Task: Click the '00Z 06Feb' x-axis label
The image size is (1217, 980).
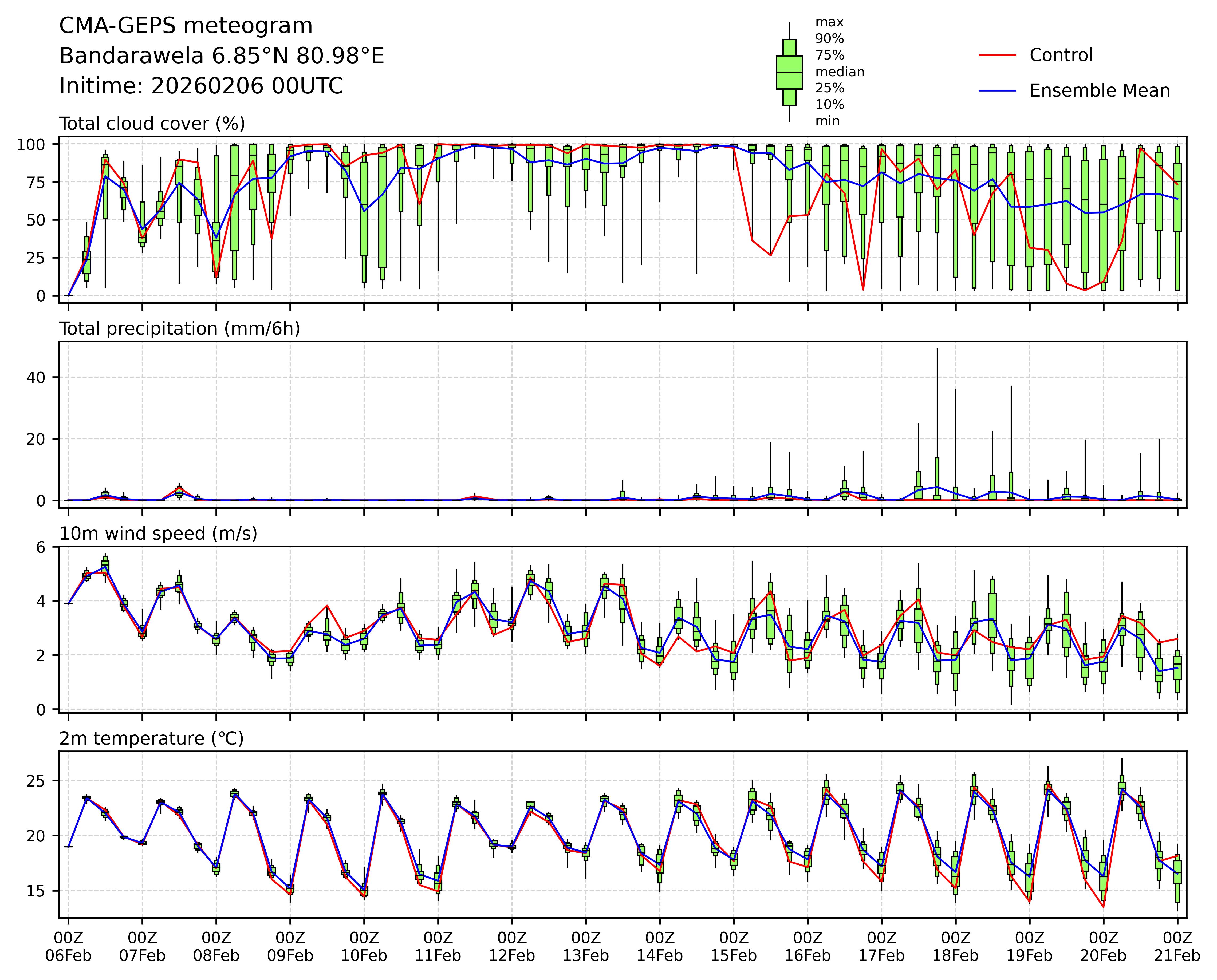Action: click(x=68, y=947)
